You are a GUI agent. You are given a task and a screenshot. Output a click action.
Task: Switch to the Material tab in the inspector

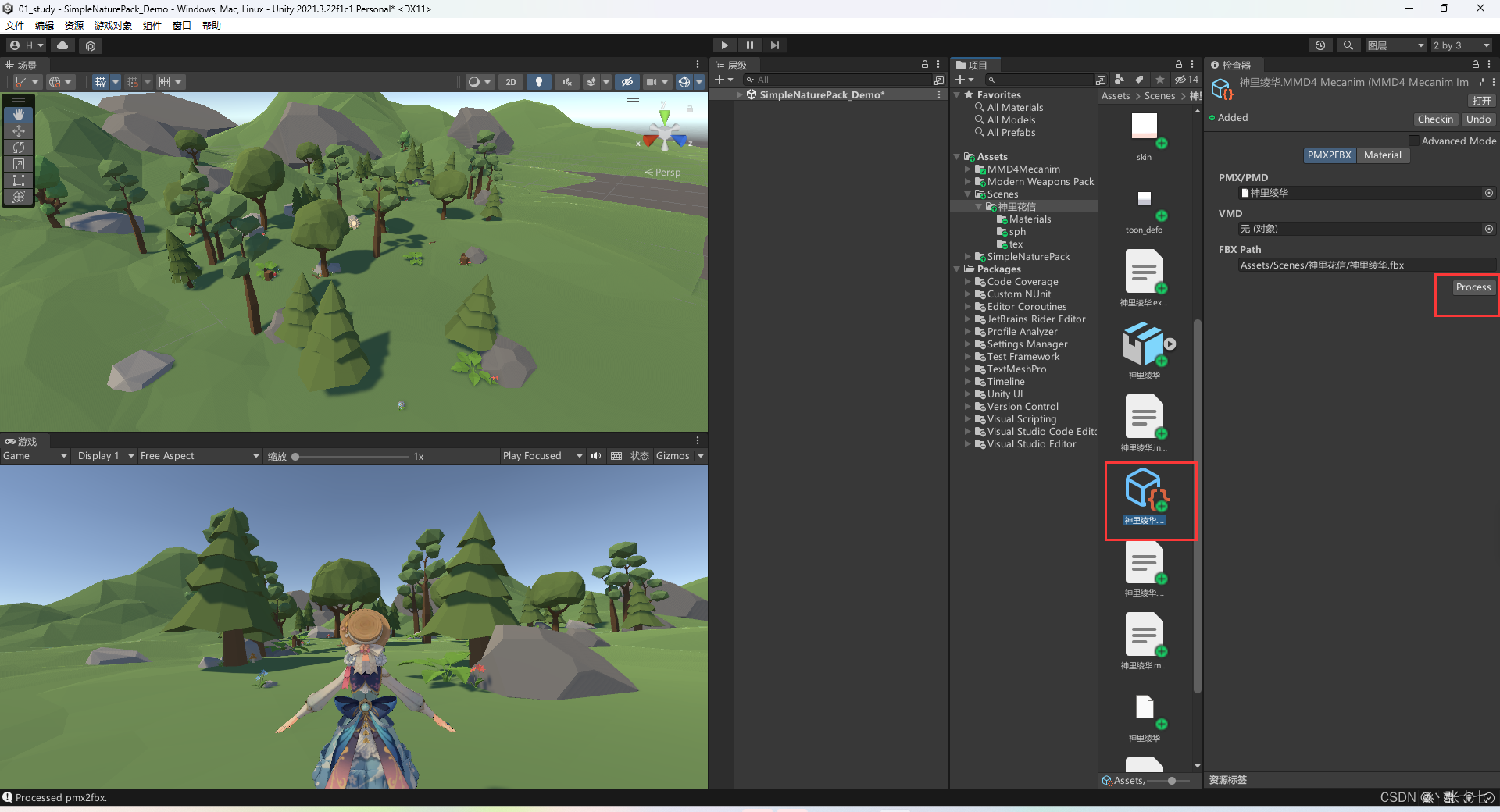(x=1383, y=155)
